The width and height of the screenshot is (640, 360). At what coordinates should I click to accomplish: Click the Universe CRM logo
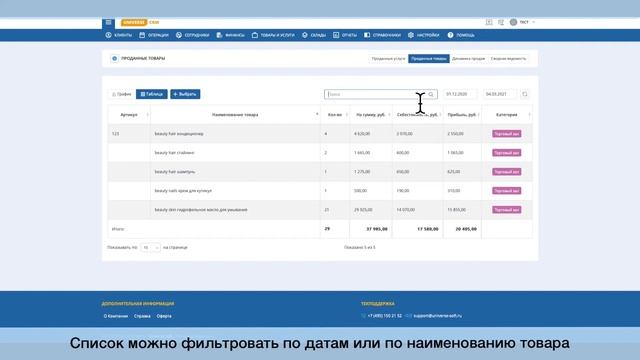(140, 22)
